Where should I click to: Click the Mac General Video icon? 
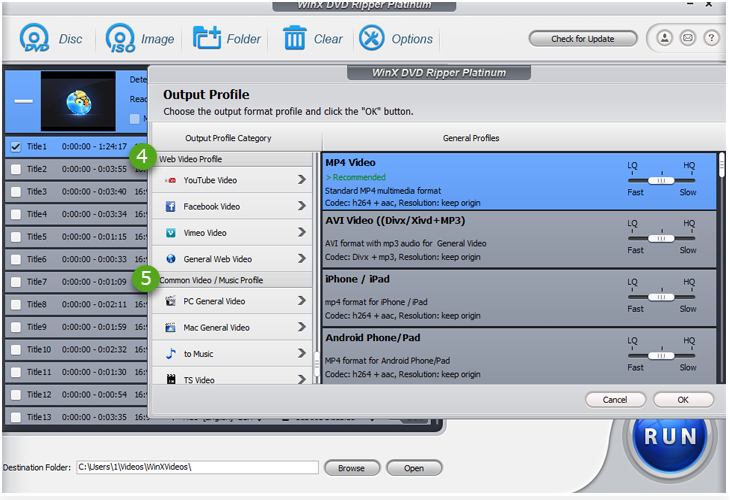click(171, 327)
